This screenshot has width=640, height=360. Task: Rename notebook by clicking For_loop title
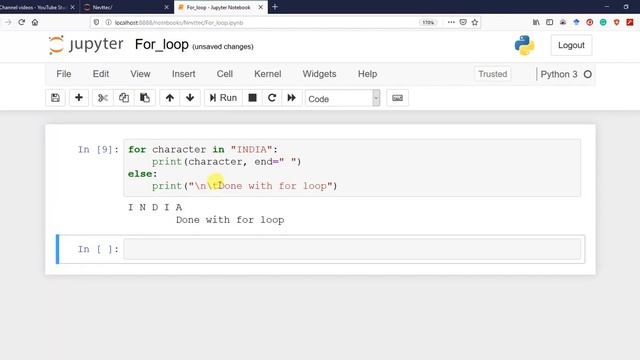coord(162,44)
